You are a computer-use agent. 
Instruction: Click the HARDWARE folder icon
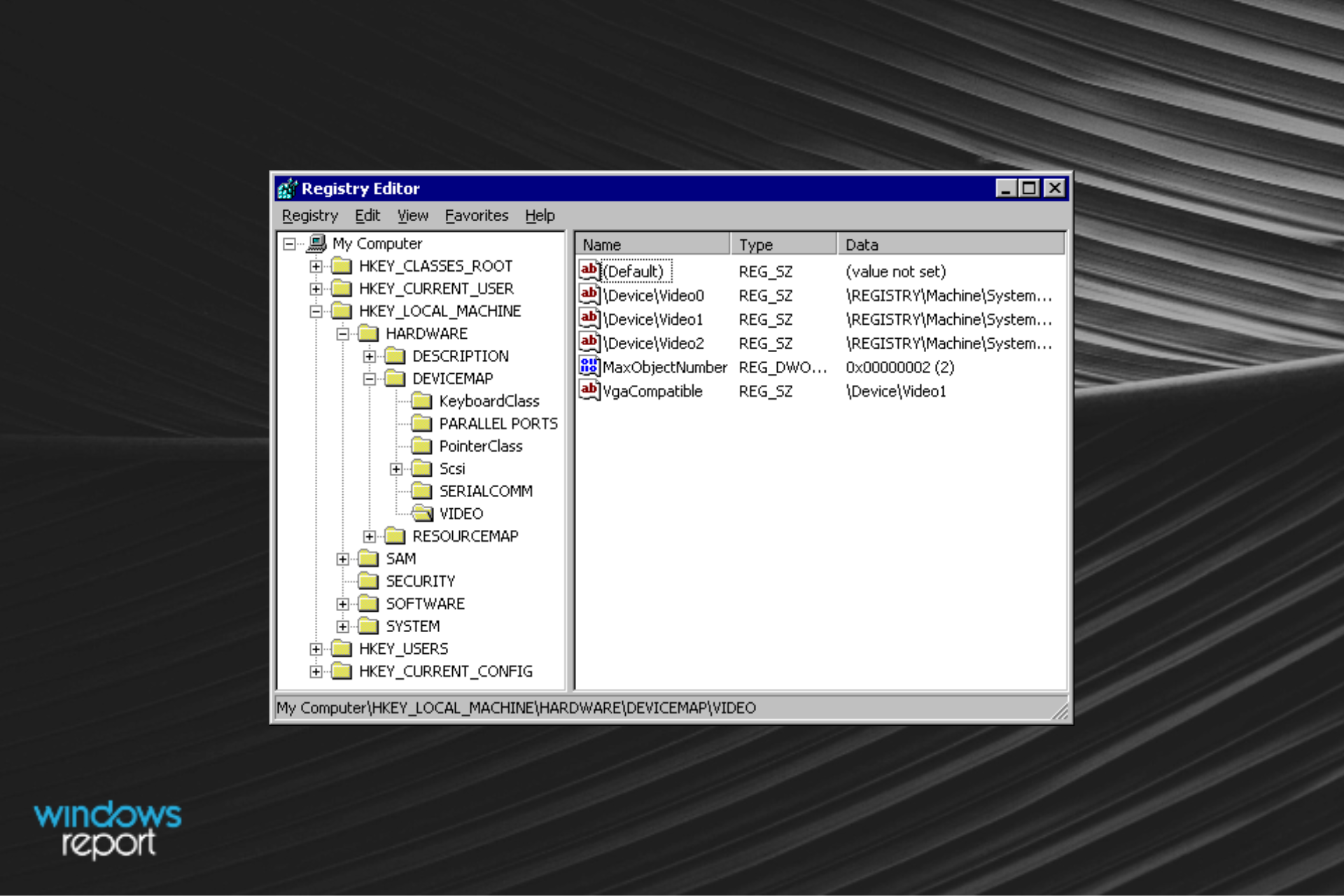click(368, 333)
